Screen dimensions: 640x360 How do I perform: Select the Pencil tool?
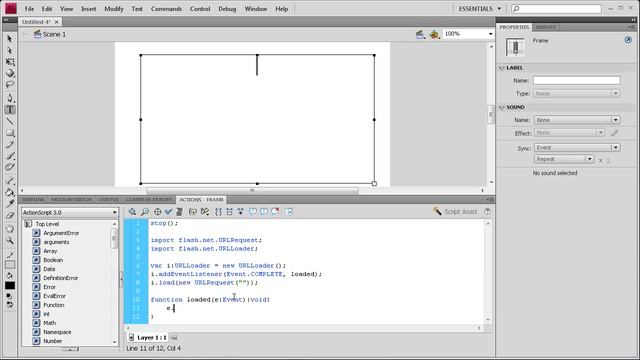click(x=10, y=144)
